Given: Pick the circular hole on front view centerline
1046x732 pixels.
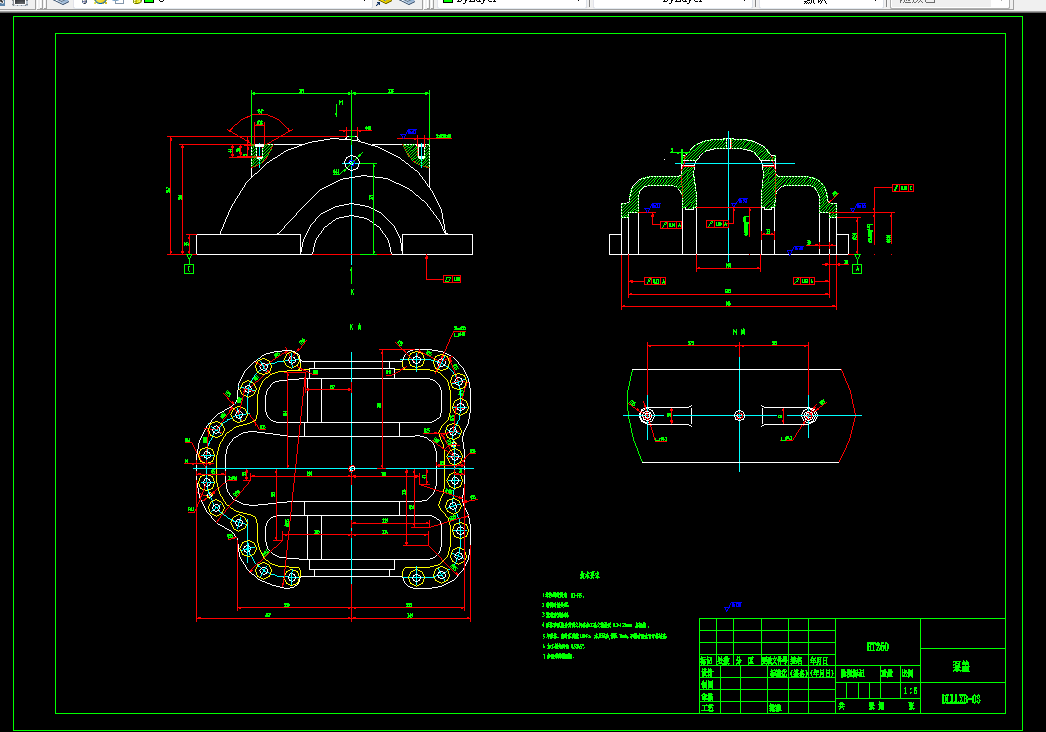Looking at the screenshot, I should (x=352, y=162).
